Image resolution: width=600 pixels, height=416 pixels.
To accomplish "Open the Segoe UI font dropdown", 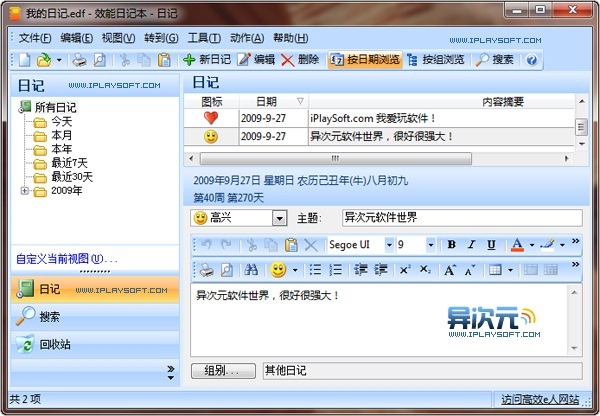I will 389,245.
